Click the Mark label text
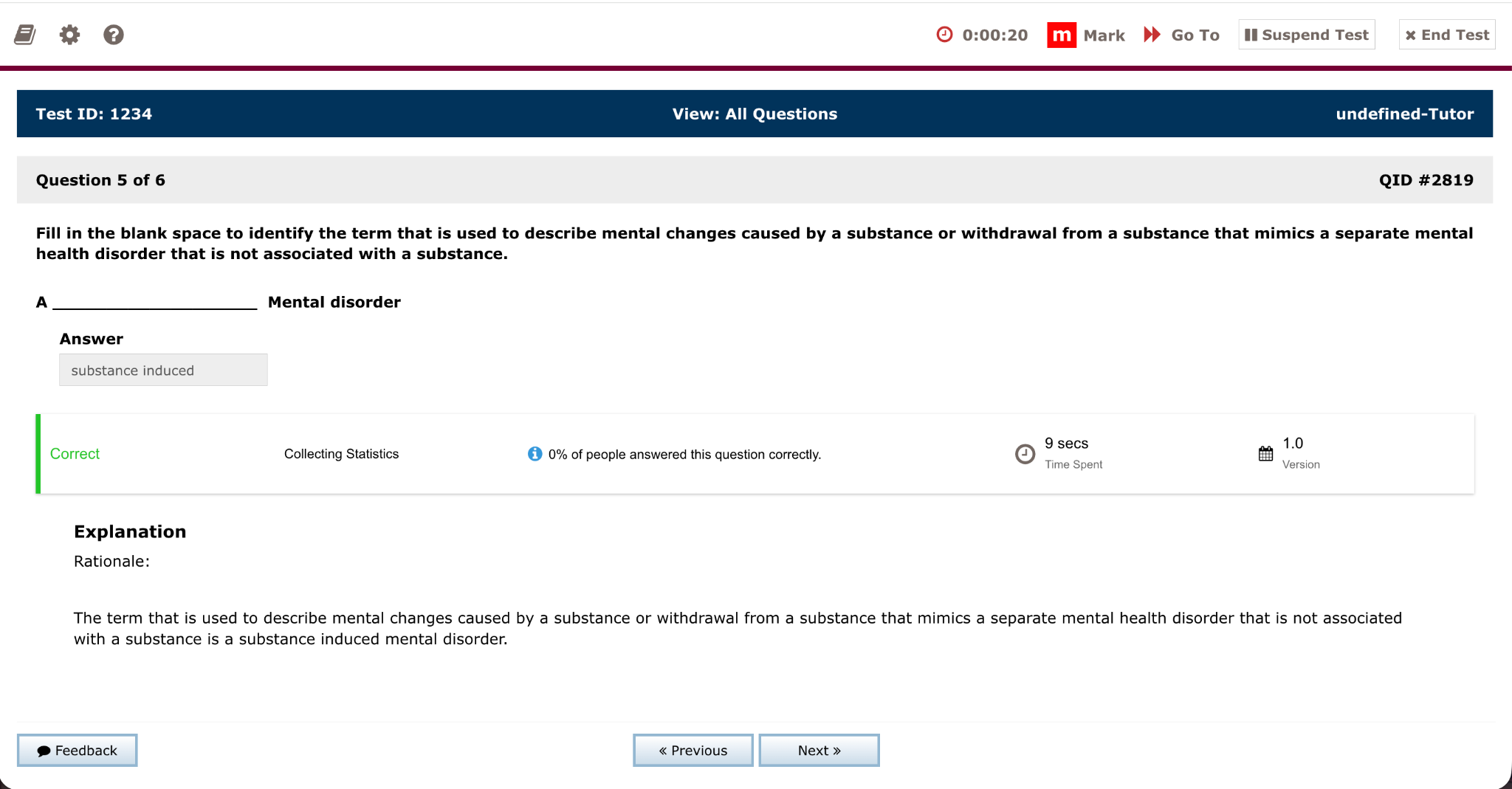The height and width of the screenshot is (789, 1512). pyautogui.click(x=1104, y=35)
